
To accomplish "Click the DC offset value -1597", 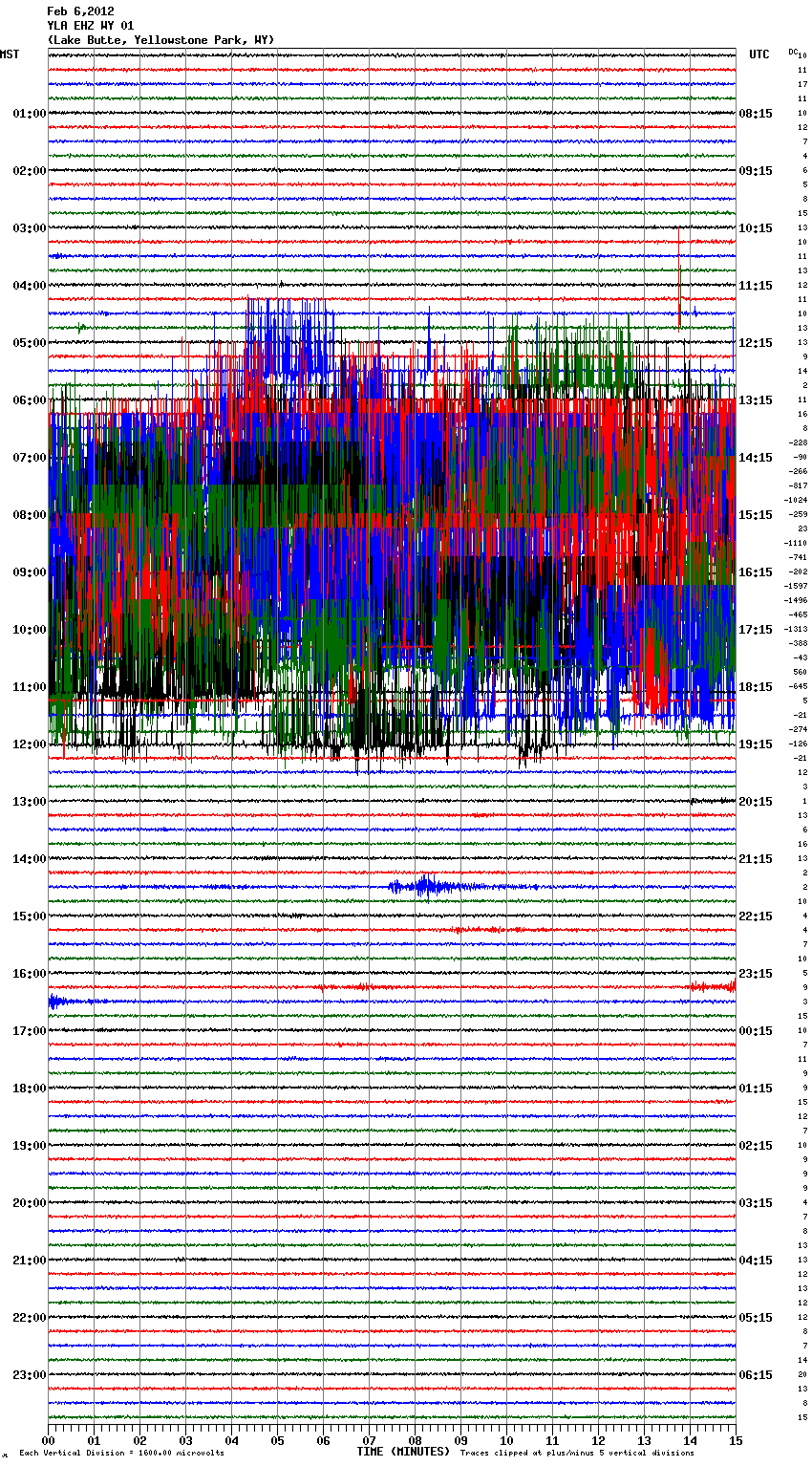I will pos(796,586).
